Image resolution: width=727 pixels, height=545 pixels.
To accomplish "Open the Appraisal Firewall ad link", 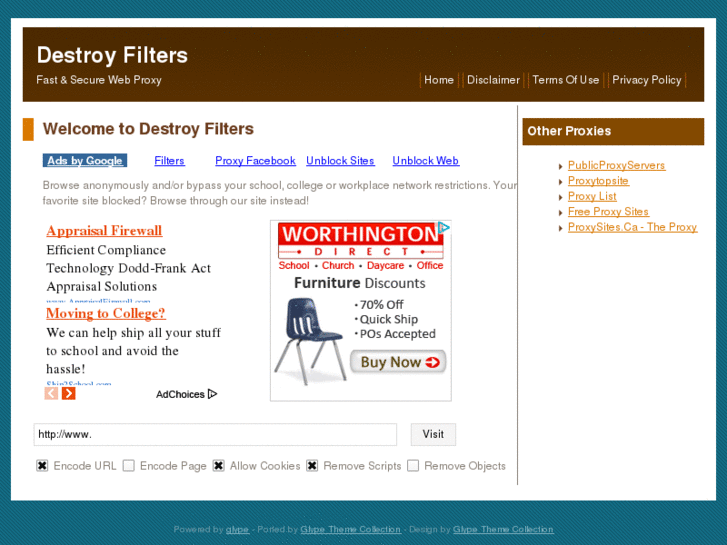I will tap(104, 231).
